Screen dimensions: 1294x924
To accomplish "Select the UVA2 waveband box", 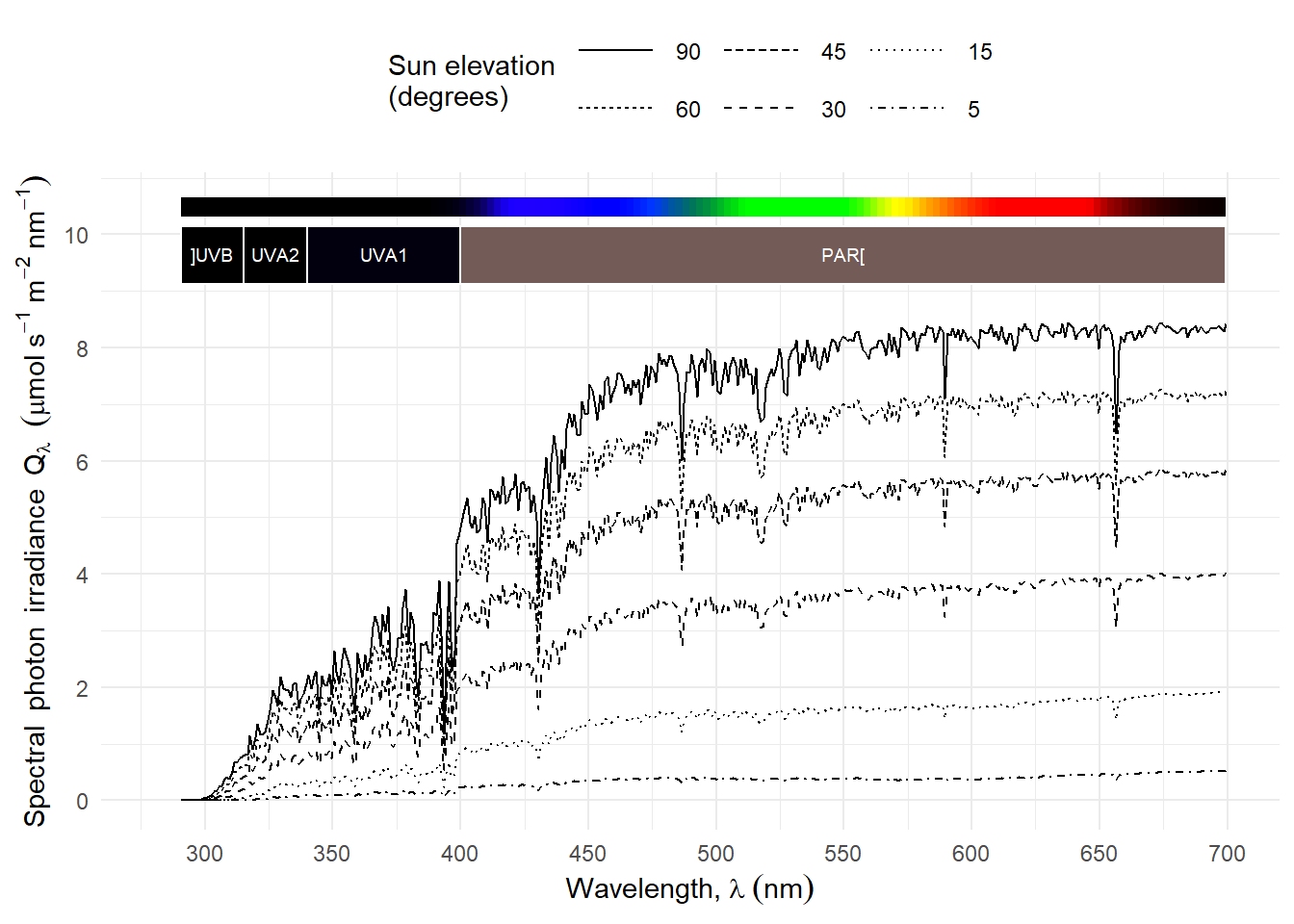I will (x=275, y=255).
